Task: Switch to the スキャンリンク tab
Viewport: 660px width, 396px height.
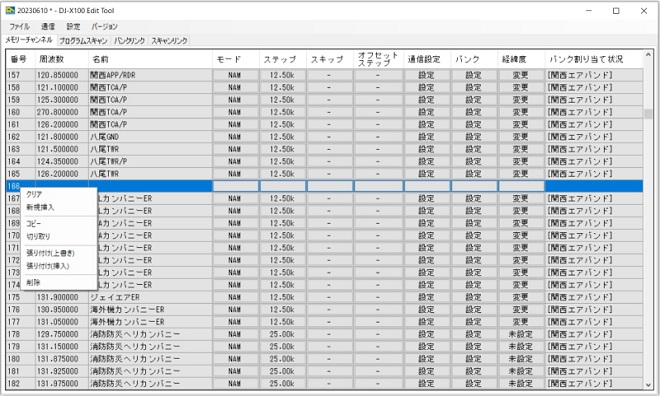Action: pos(169,41)
